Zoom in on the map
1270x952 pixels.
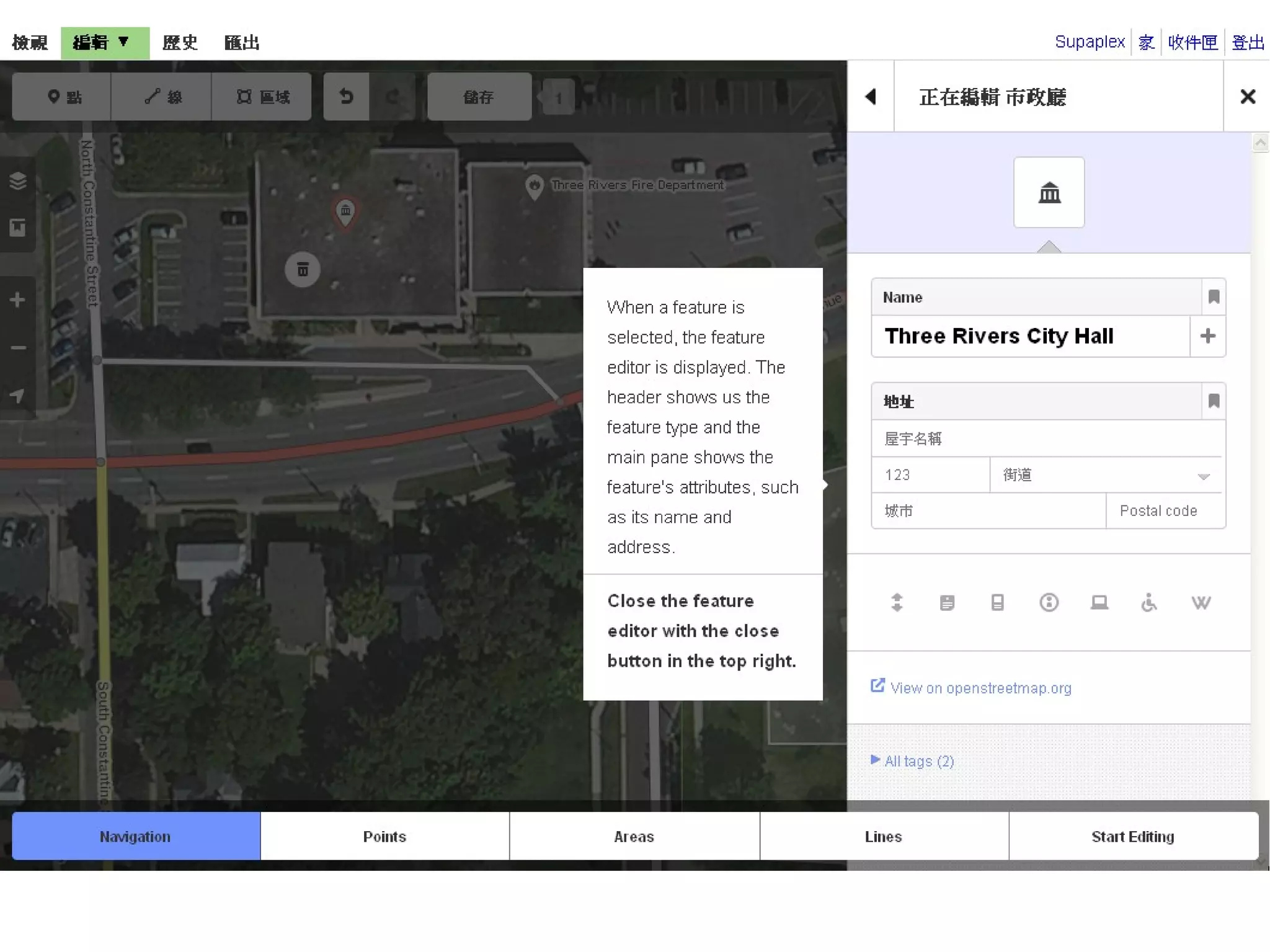(x=17, y=300)
